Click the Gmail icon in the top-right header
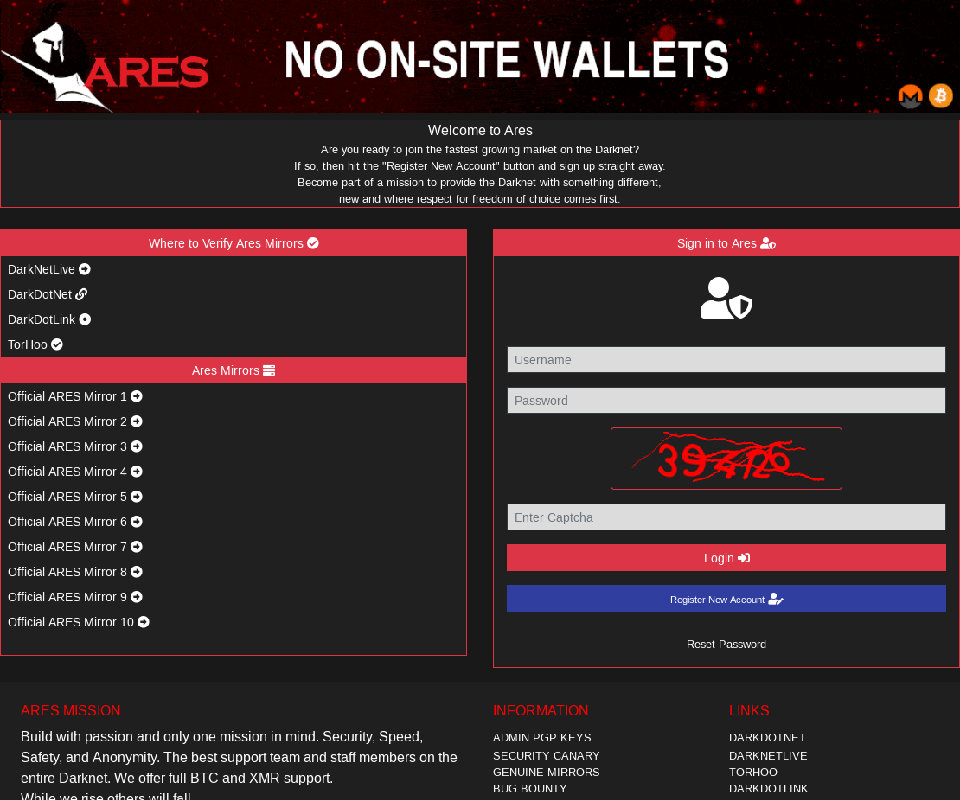 point(910,96)
